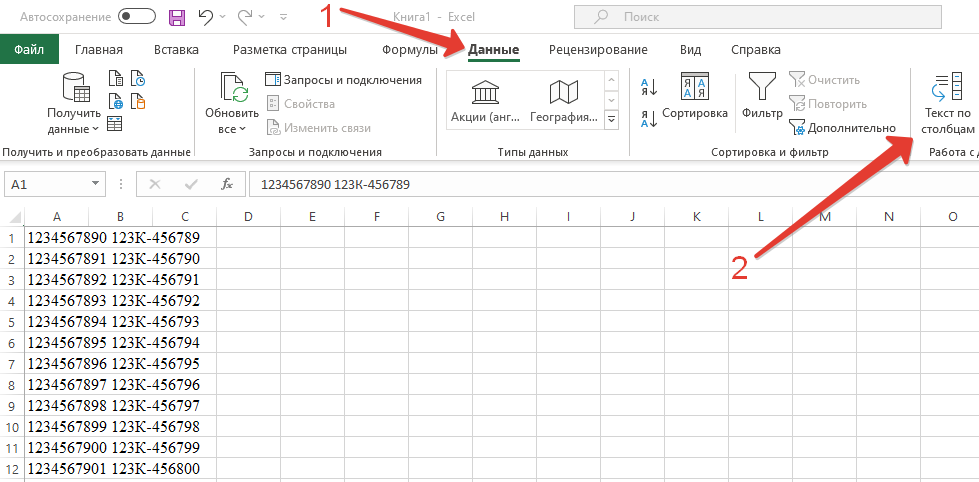Click the Existing connections icon

click(x=138, y=101)
